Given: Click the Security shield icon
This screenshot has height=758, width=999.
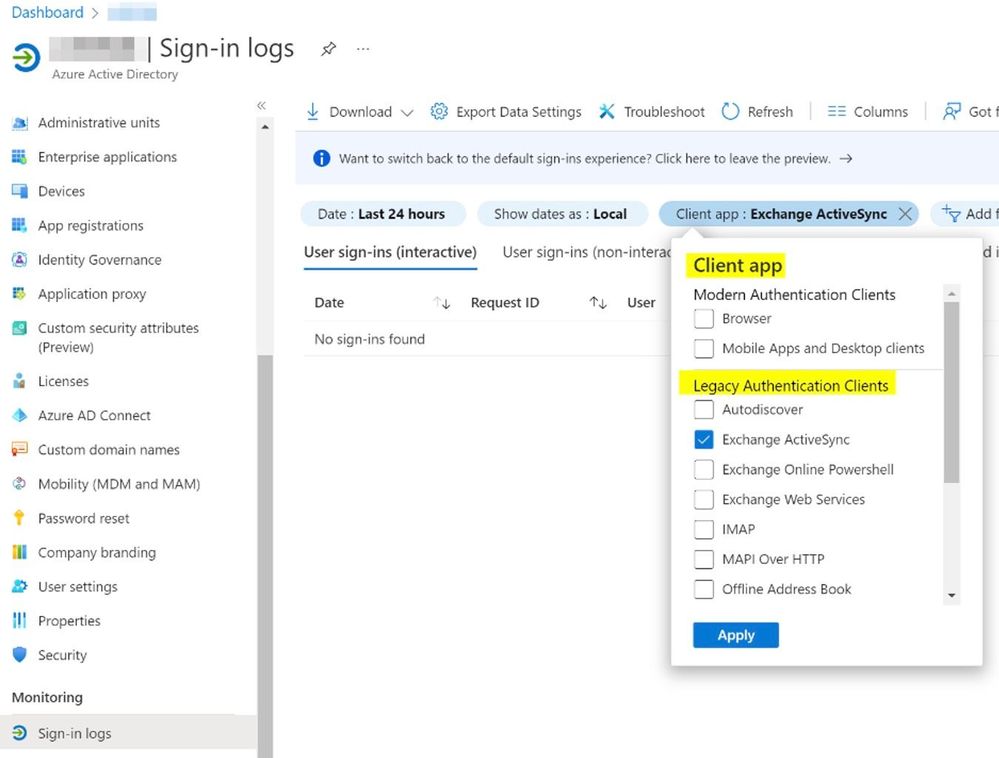Looking at the screenshot, I should (x=20, y=655).
